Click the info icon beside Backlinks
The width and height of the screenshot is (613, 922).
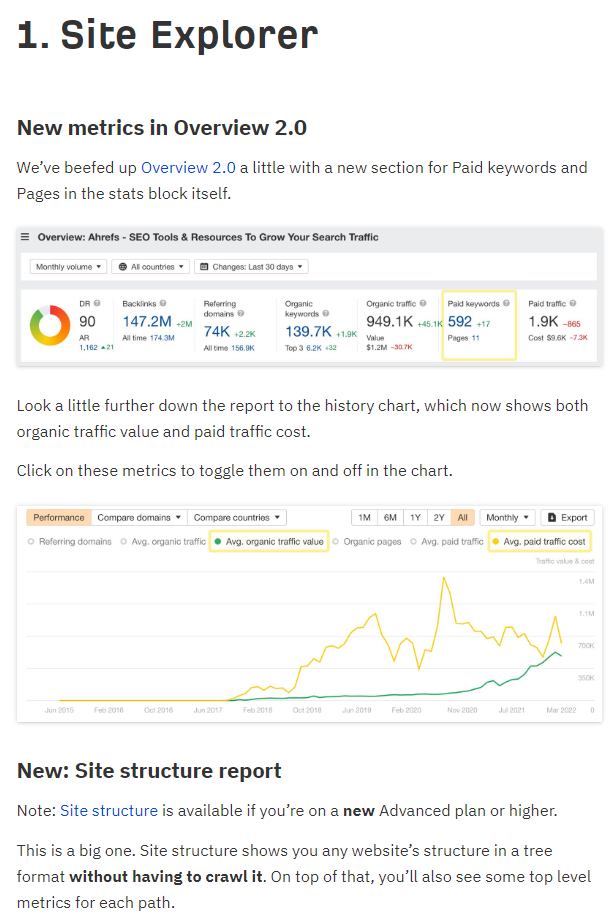click(x=163, y=303)
